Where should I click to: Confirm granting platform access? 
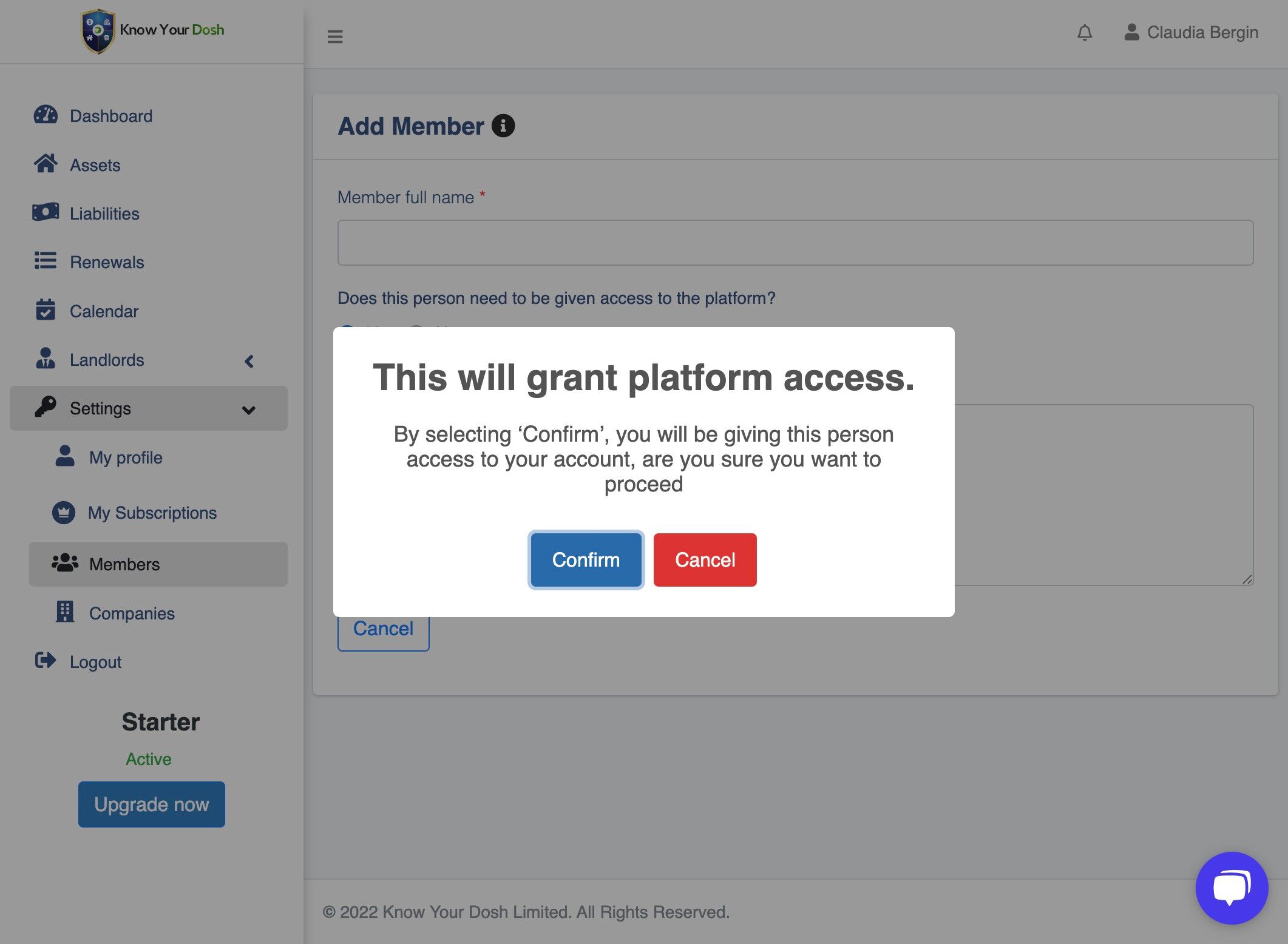(x=586, y=560)
